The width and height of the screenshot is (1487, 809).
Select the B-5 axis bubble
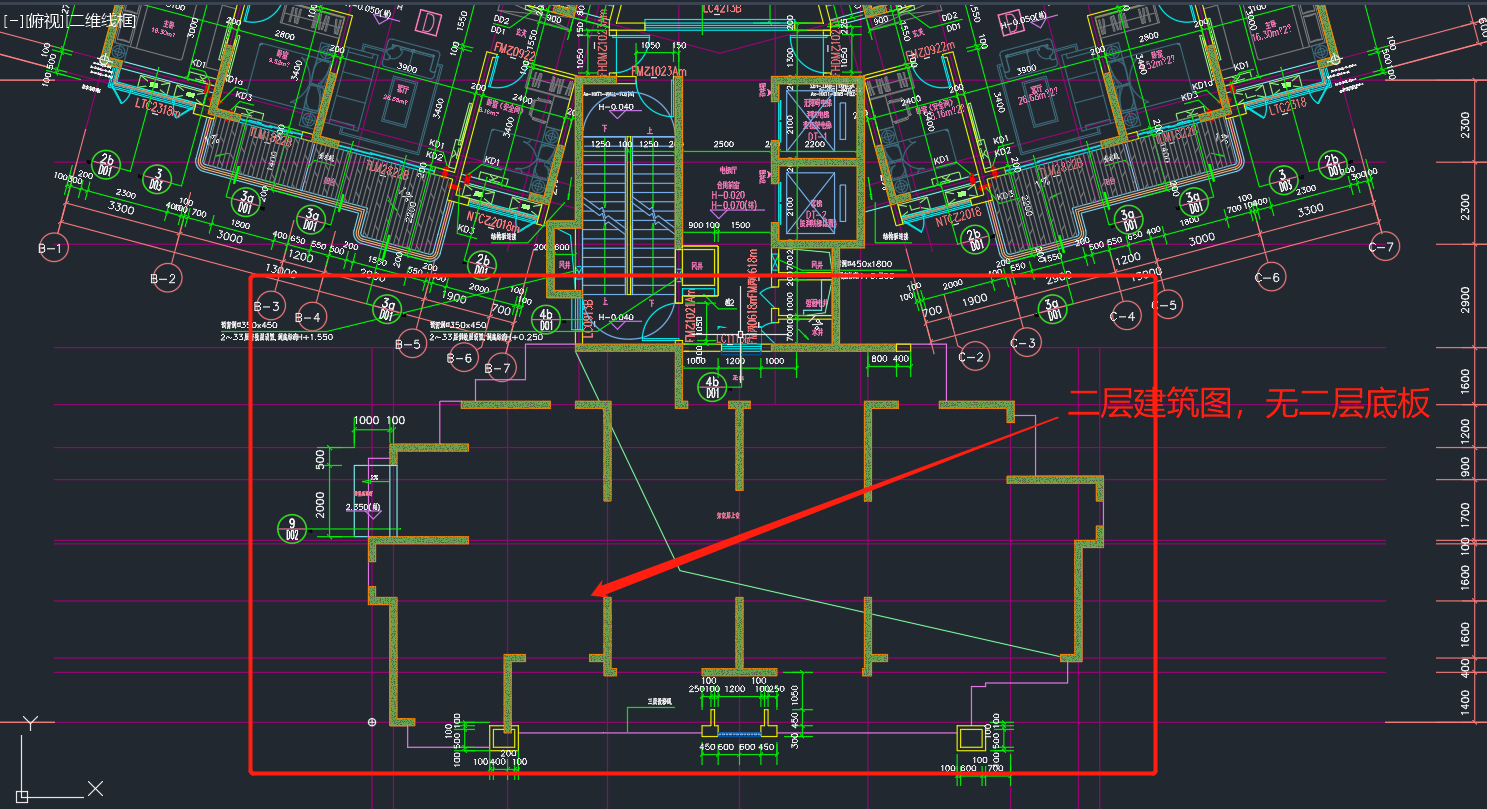(x=409, y=344)
